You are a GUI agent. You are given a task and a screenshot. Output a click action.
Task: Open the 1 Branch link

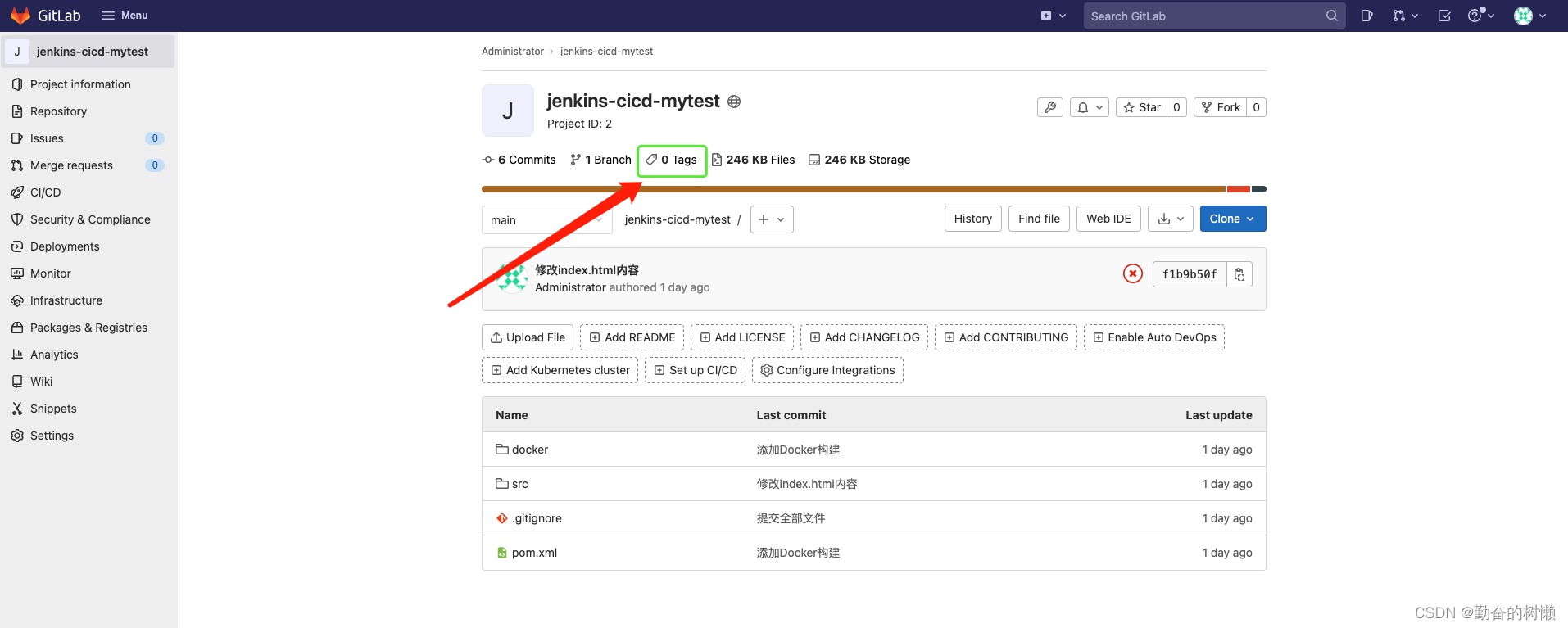click(x=600, y=160)
